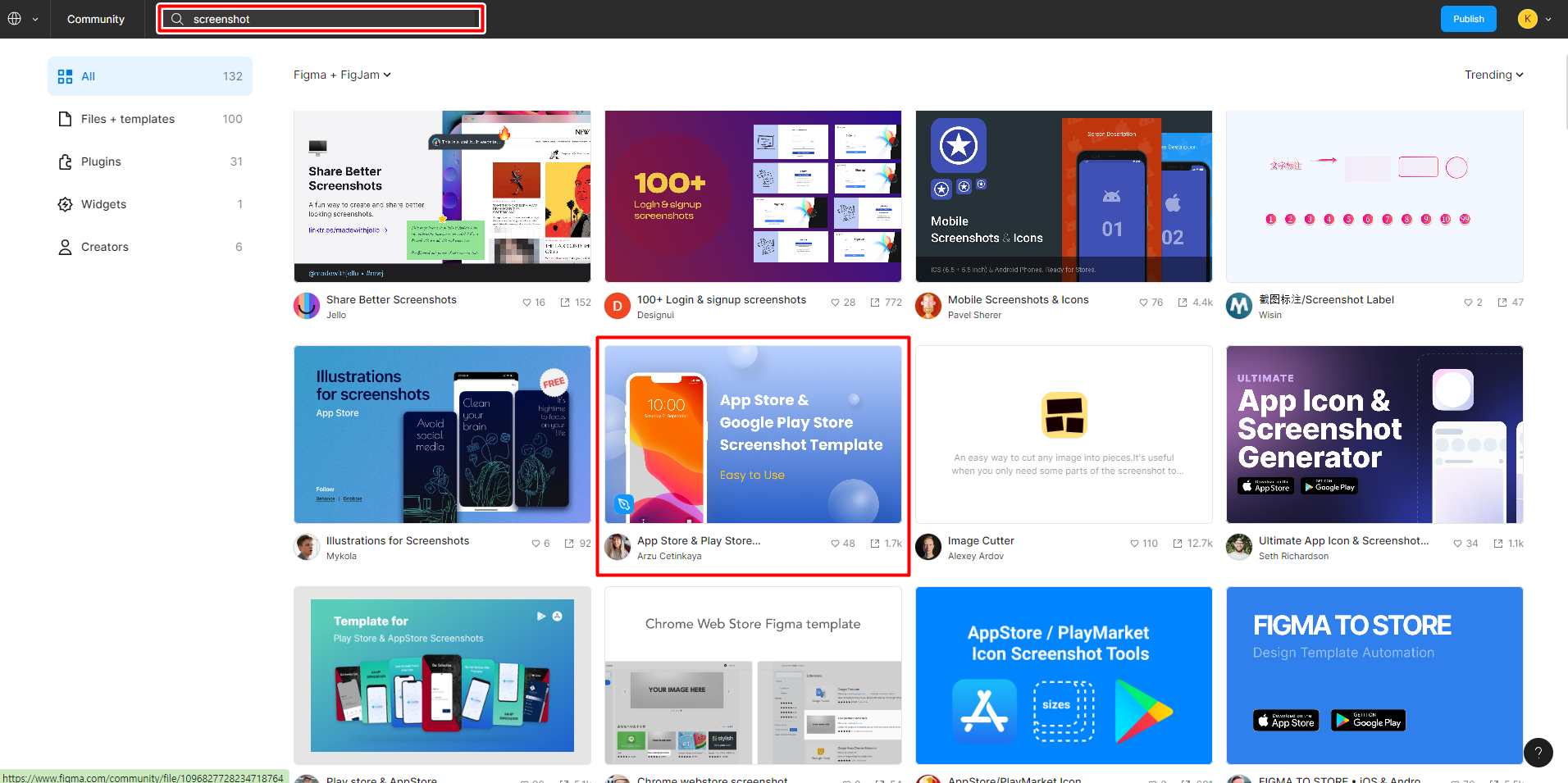Open the Figma + FigJam dropdown
The width and height of the screenshot is (1568, 783).
pos(342,75)
